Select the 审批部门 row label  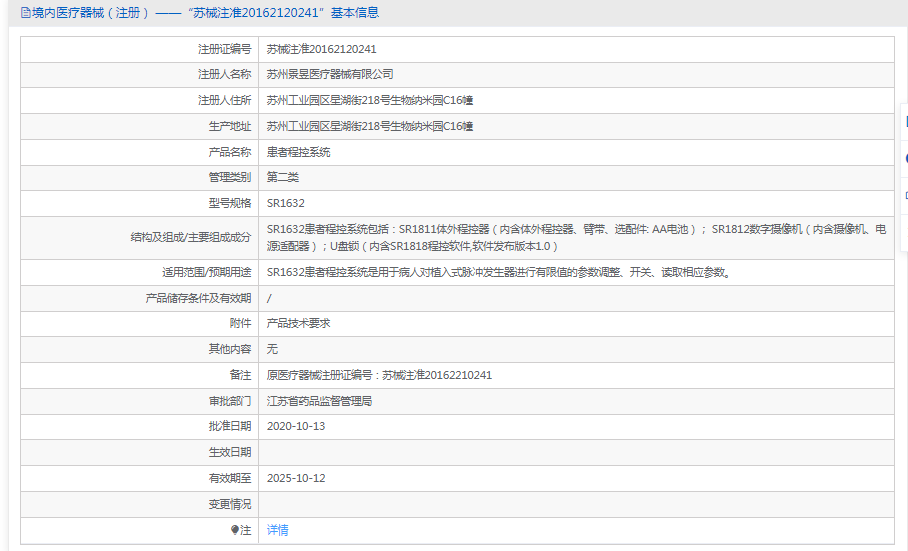click(x=230, y=401)
